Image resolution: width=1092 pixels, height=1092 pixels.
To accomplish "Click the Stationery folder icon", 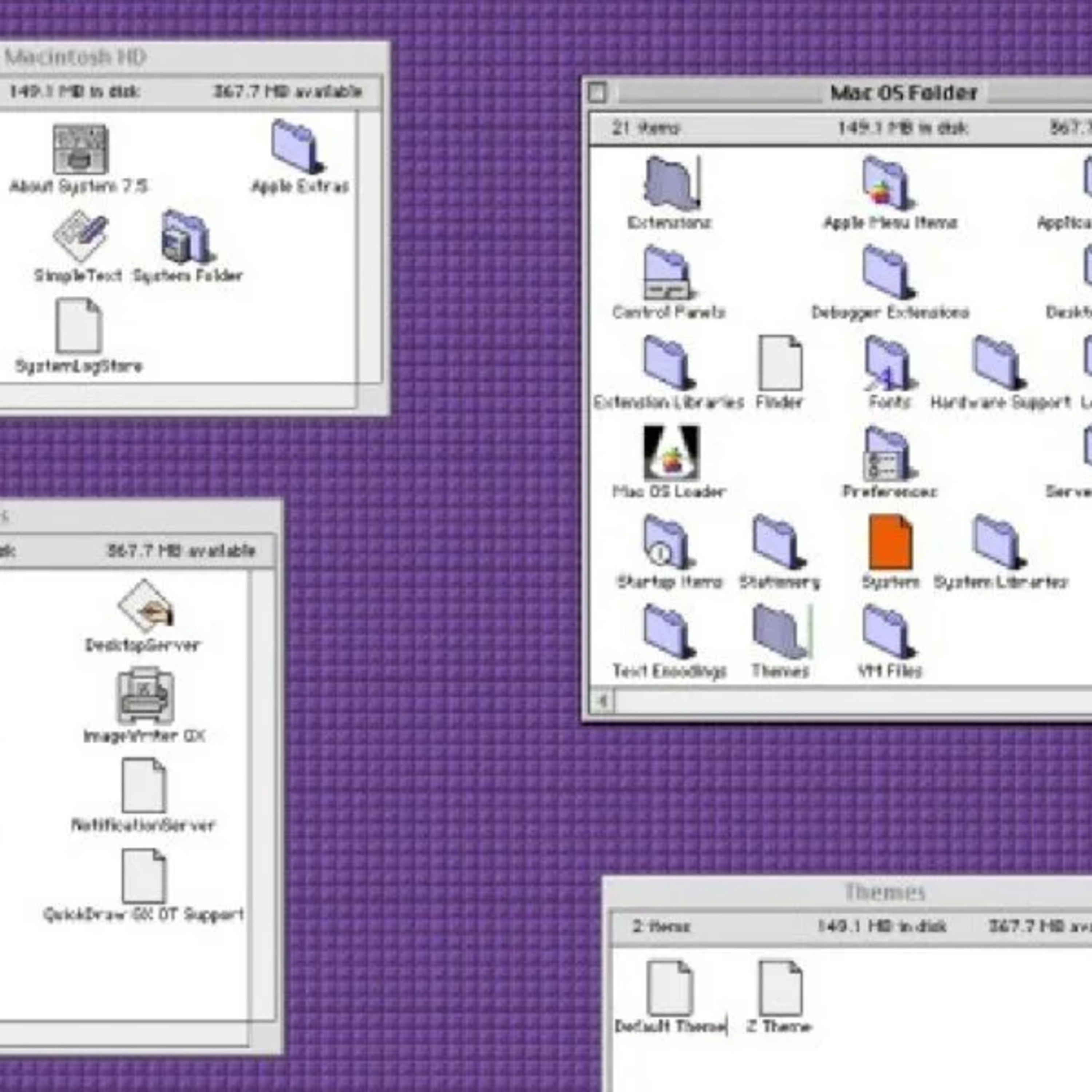I will click(779, 542).
